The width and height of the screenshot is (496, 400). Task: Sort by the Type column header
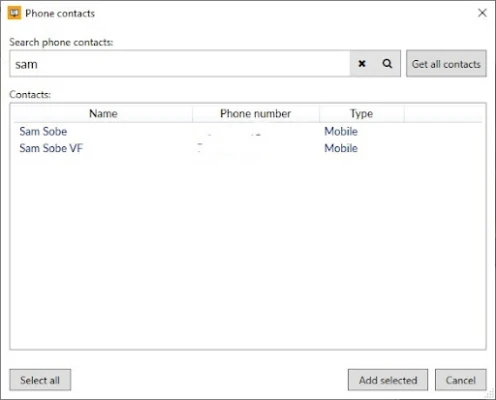tap(362, 114)
